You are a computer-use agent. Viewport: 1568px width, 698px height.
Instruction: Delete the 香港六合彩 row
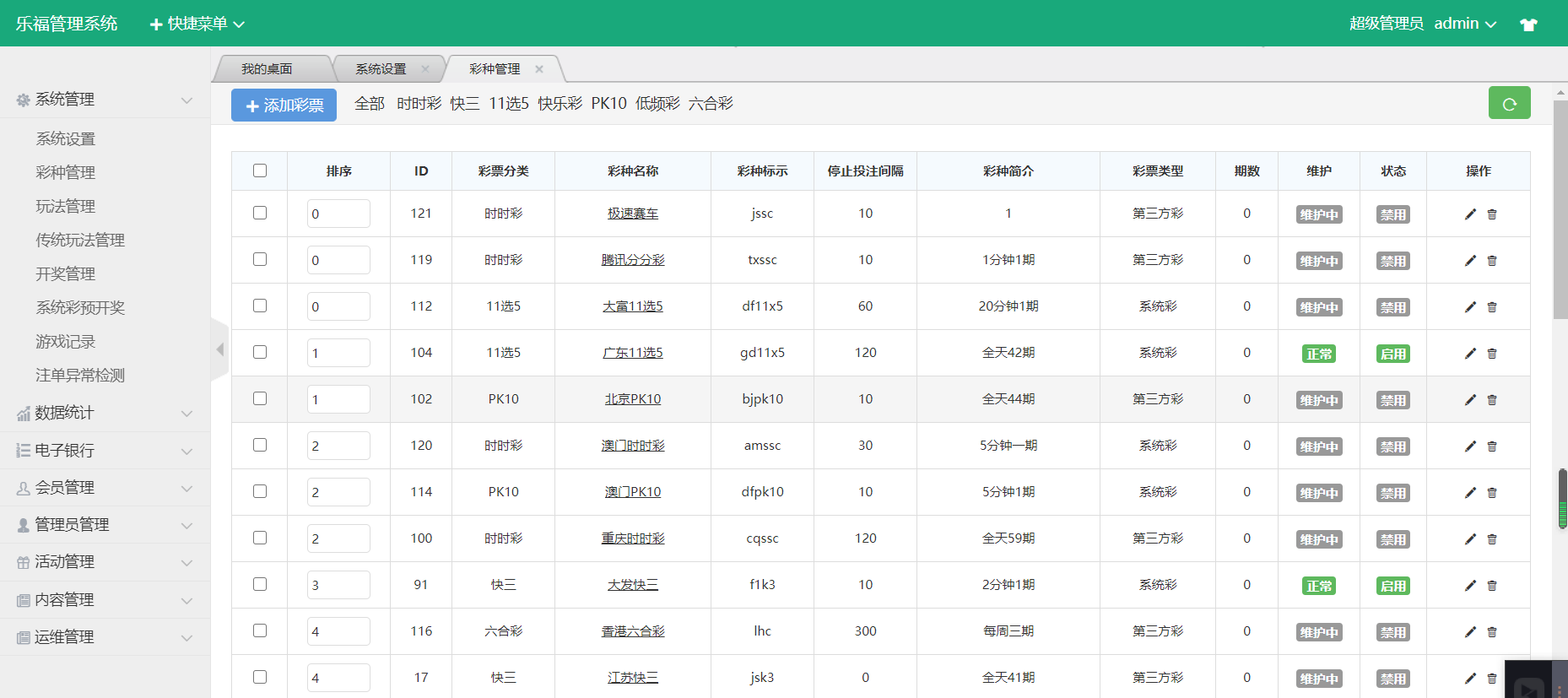click(1492, 632)
